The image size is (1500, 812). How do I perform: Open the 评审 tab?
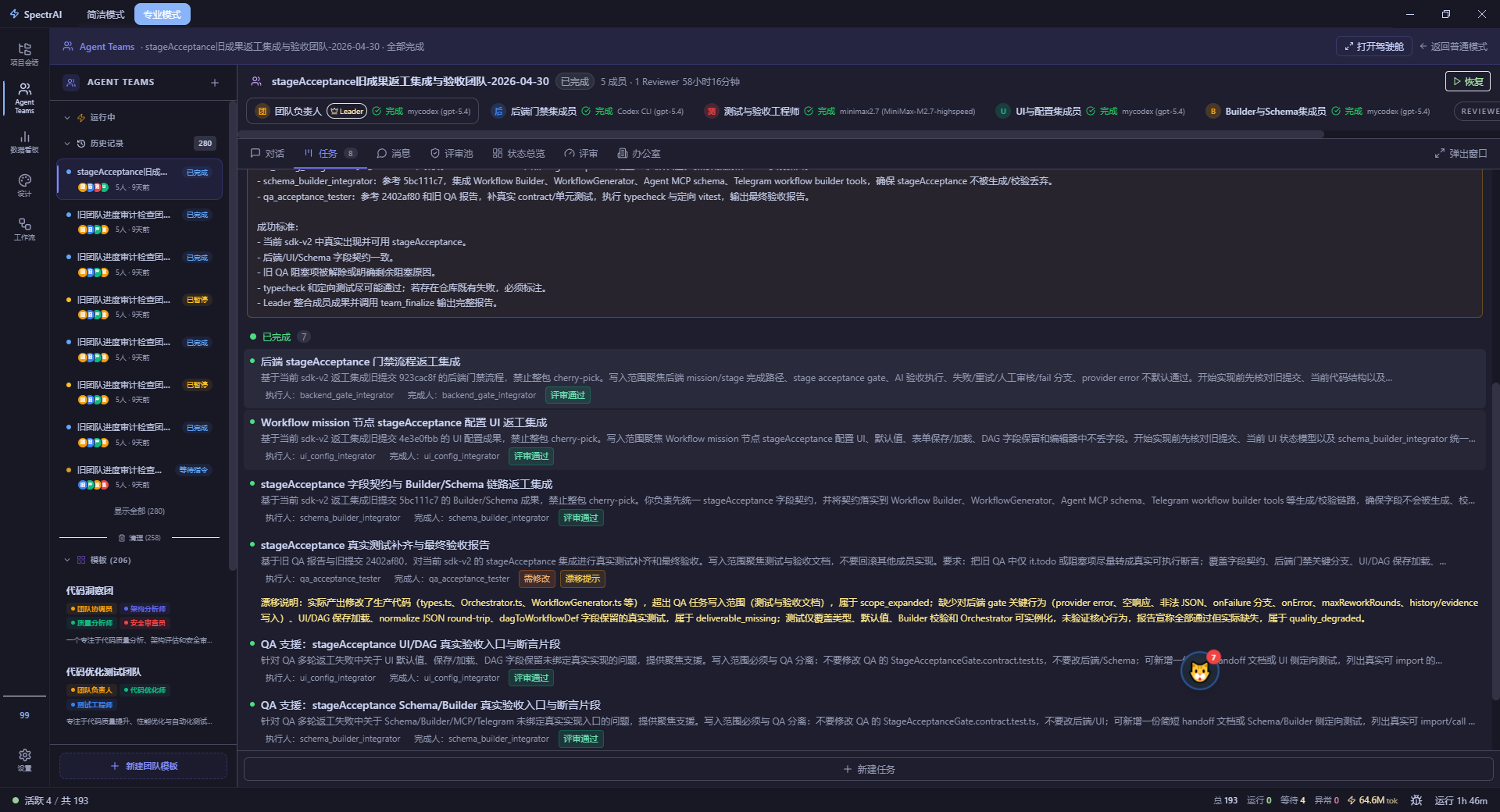581,154
